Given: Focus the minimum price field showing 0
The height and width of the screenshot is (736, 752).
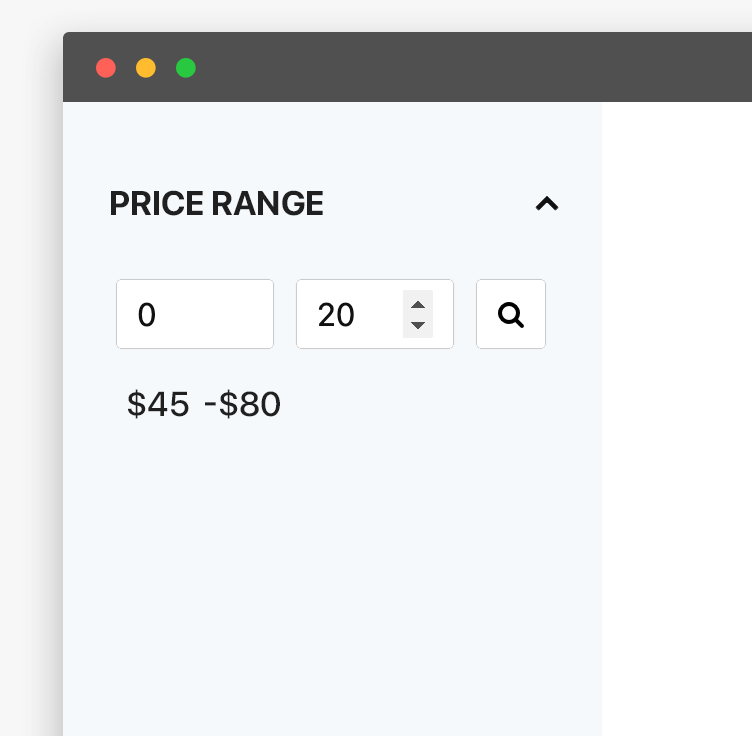Looking at the screenshot, I should click(194, 314).
